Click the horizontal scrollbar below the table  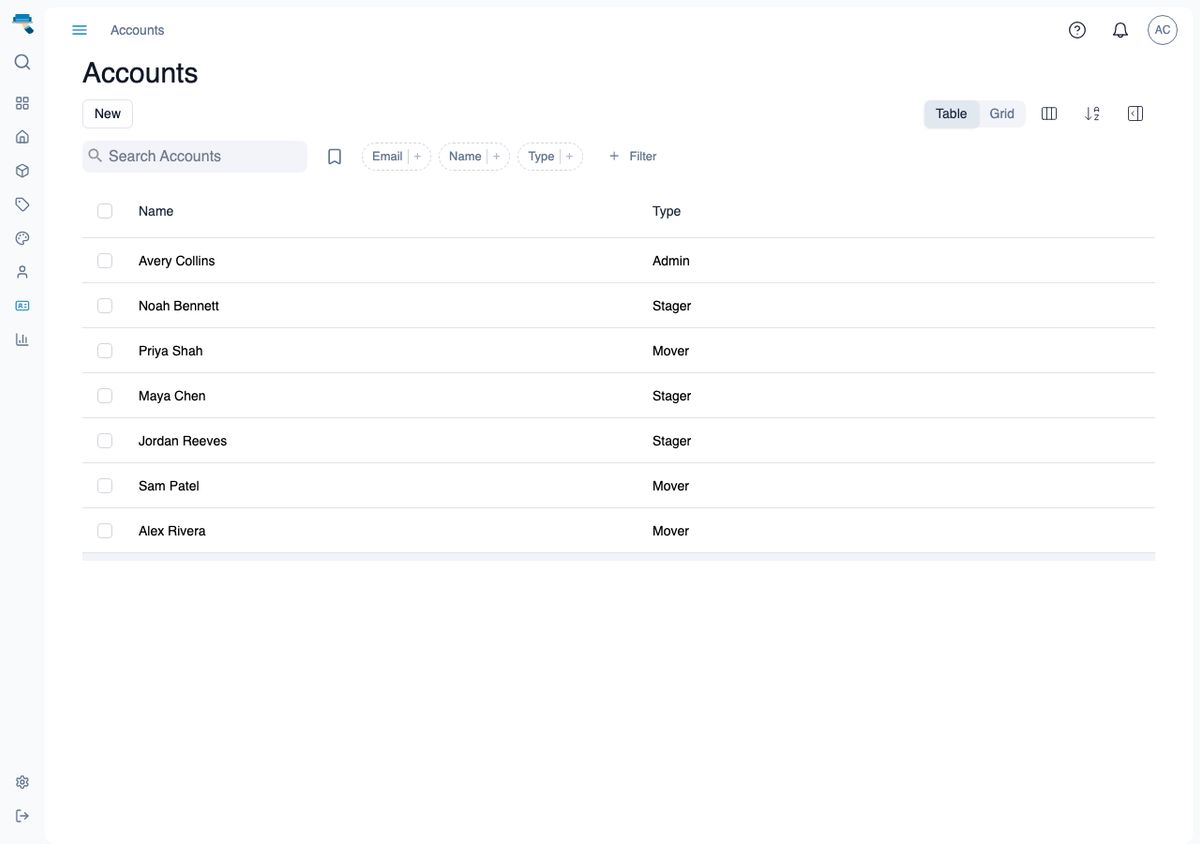(x=618, y=556)
